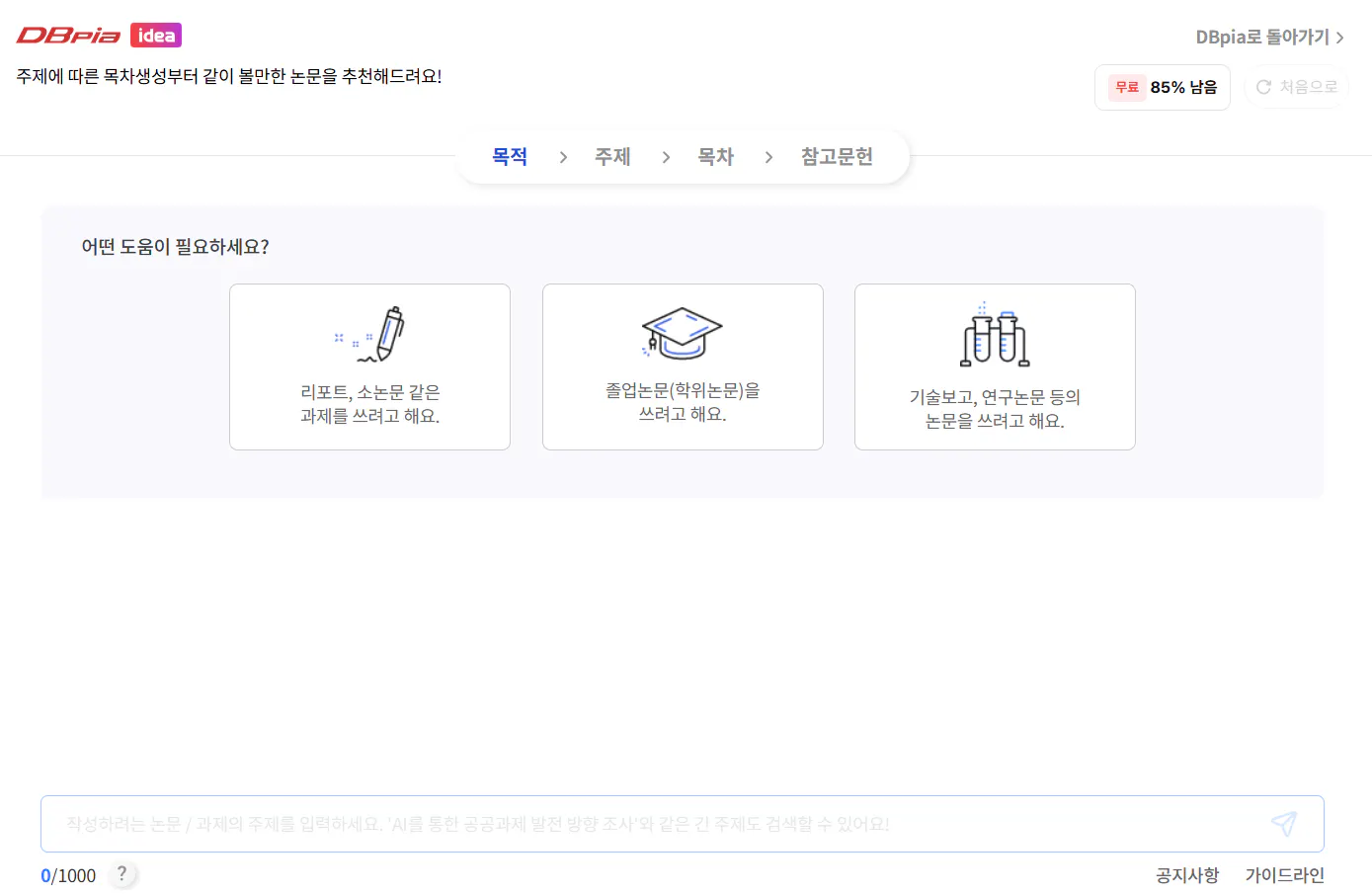This screenshot has width=1372, height=894.
Task: Click the question mark help icon
Action: (x=122, y=874)
